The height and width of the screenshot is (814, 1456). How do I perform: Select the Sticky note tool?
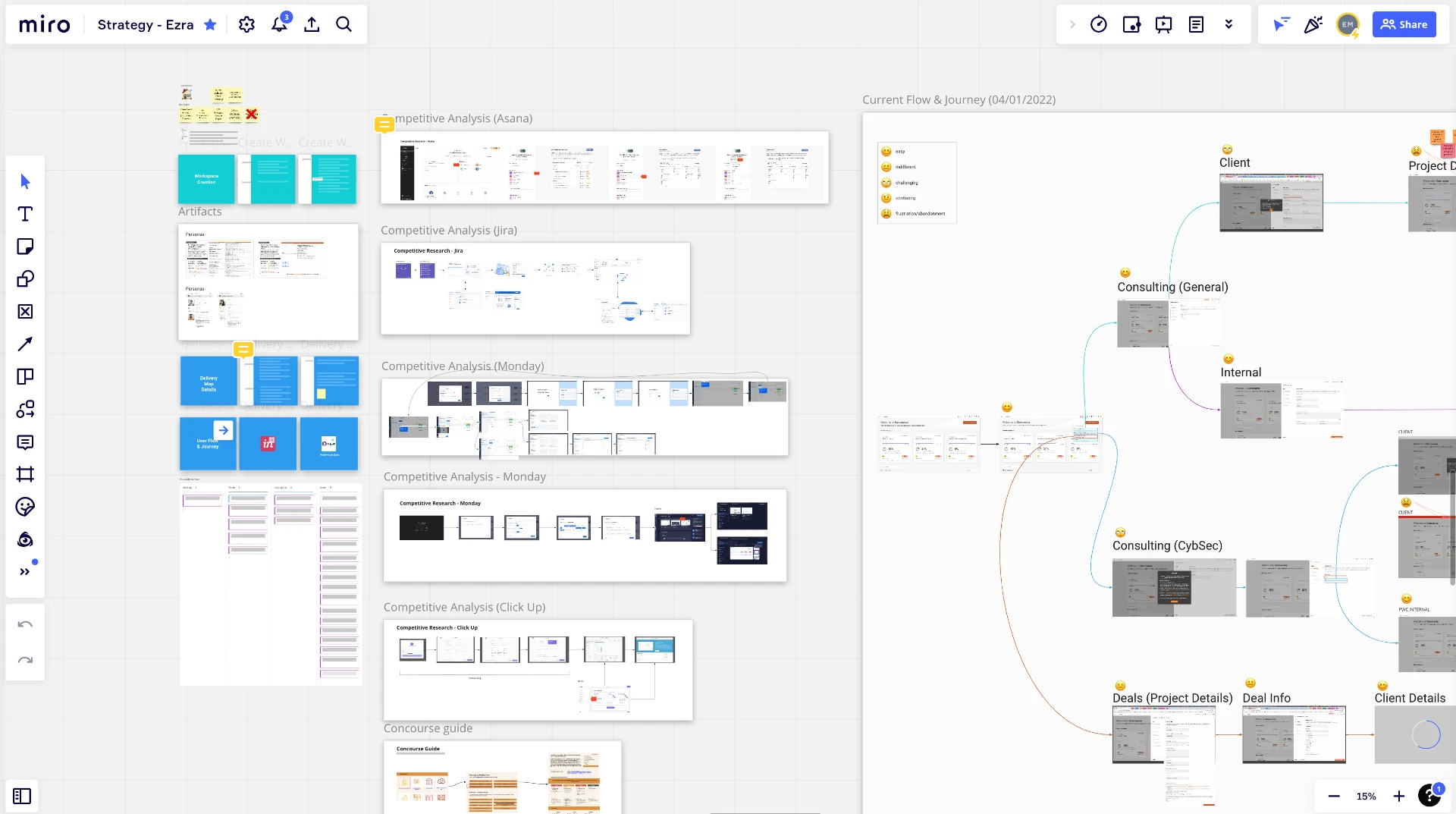[x=25, y=247]
